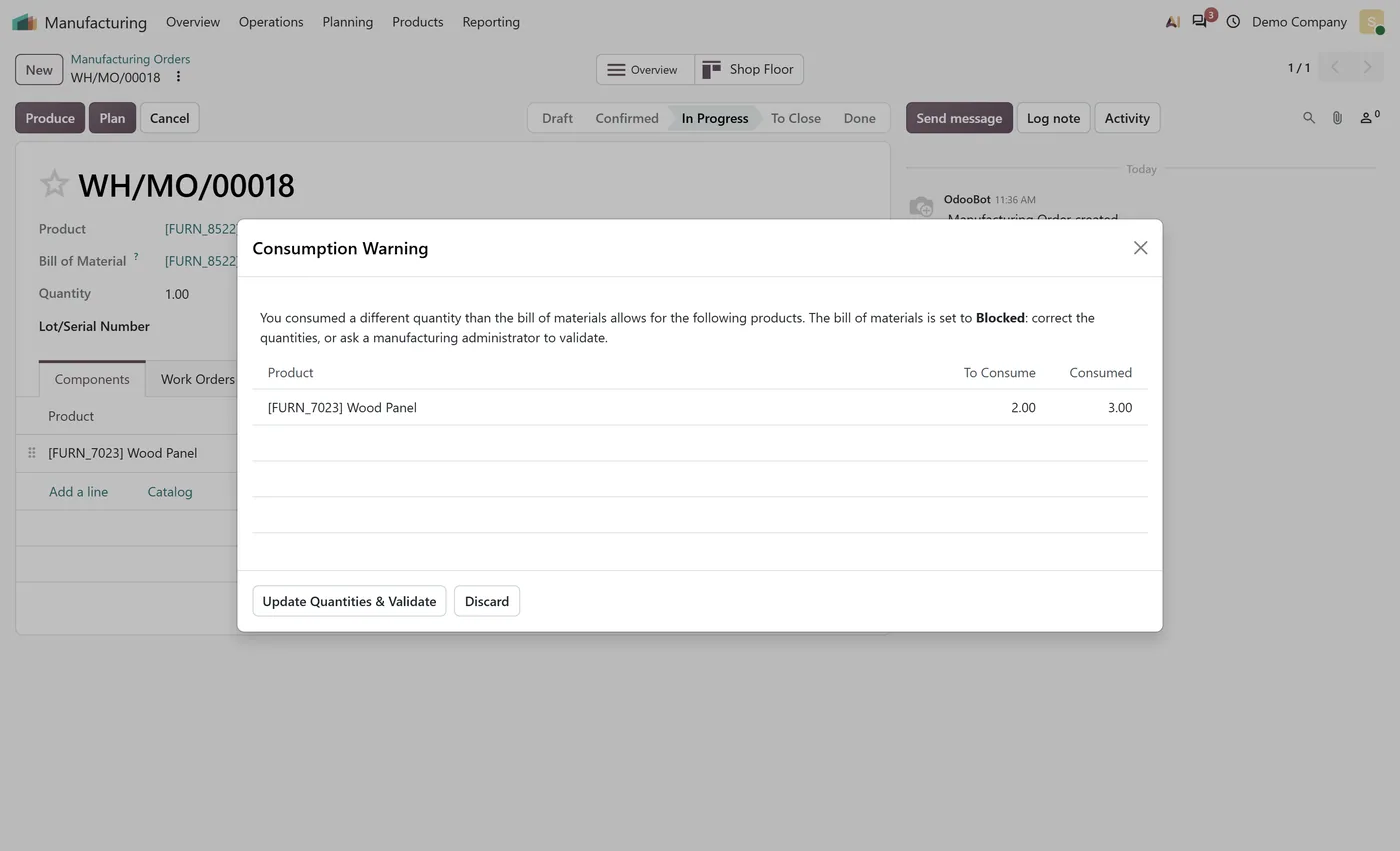The height and width of the screenshot is (851, 1400).
Task: Select the Confirmed status stage
Action: pos(627,118)
